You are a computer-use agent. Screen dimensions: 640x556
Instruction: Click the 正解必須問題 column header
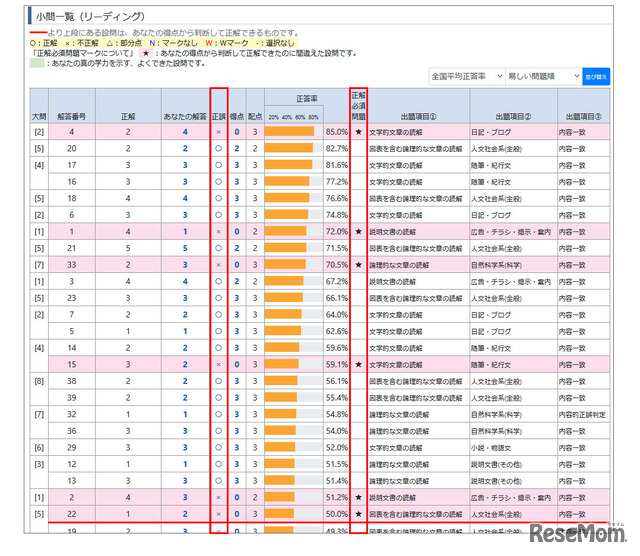coord(358,105)
